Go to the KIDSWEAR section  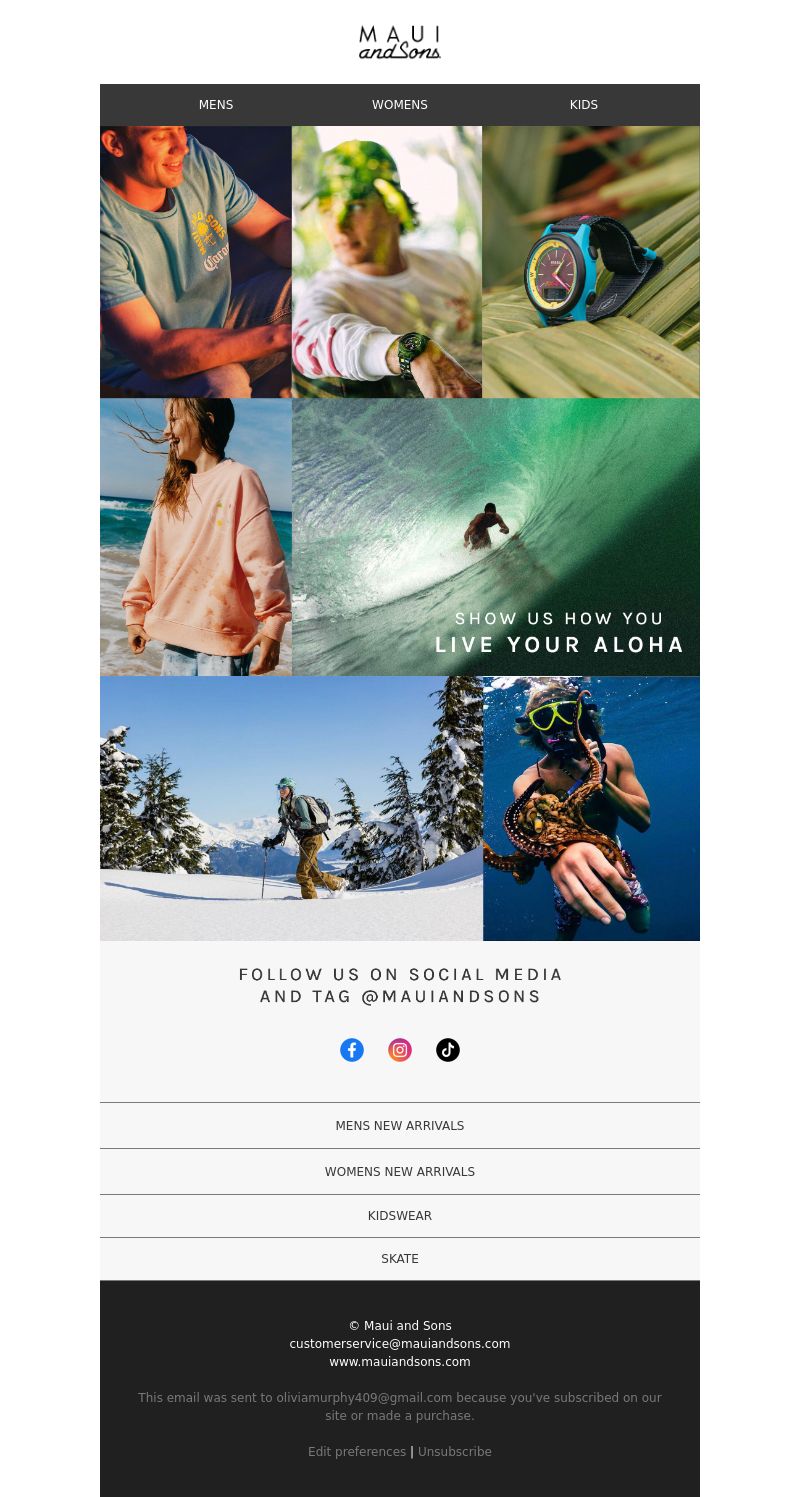[400, 1216]
